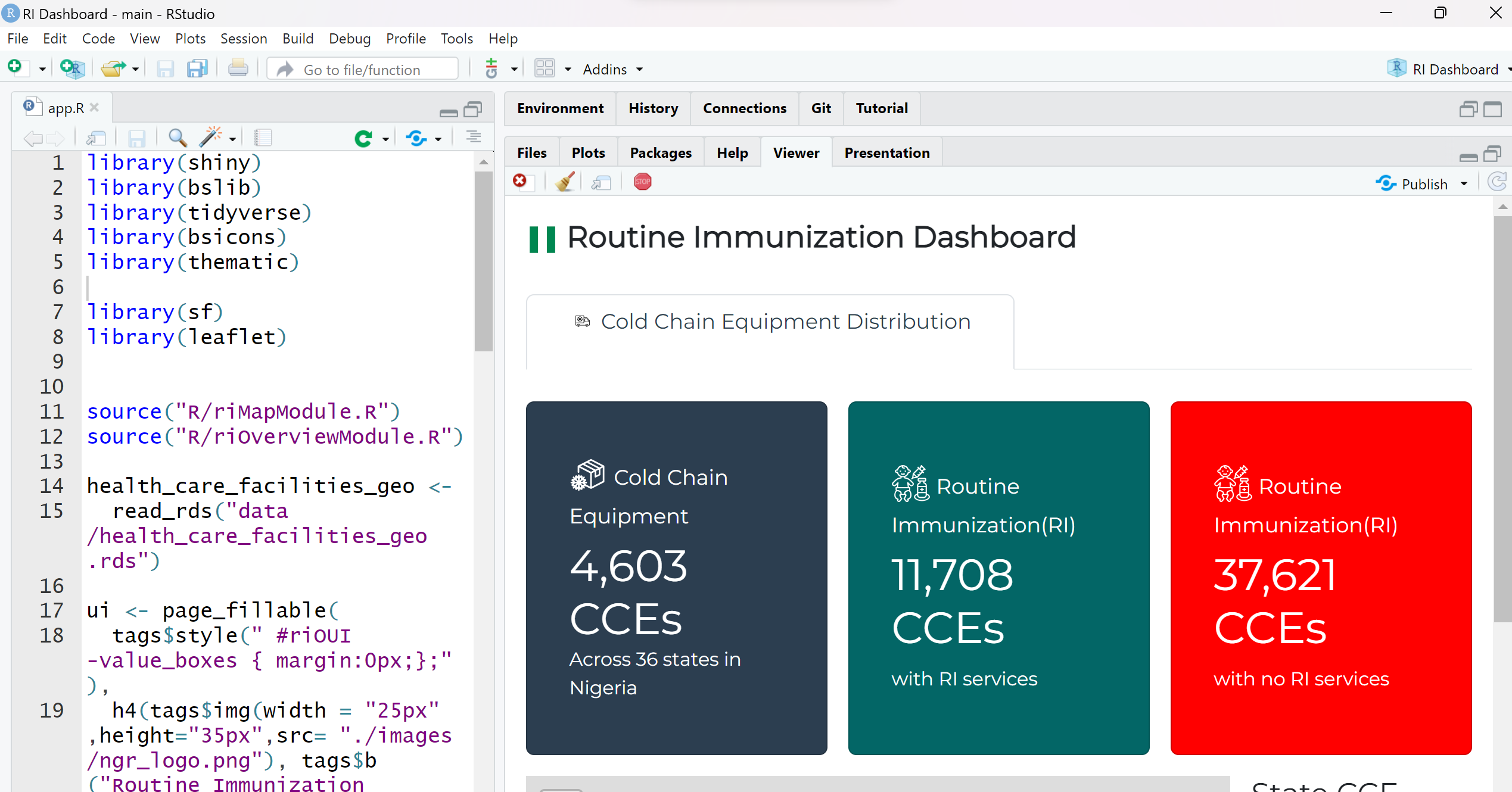The image size is (1512, 792).
Task: Clear viewer items with the broom icon
Action: [x=564, y=182]
